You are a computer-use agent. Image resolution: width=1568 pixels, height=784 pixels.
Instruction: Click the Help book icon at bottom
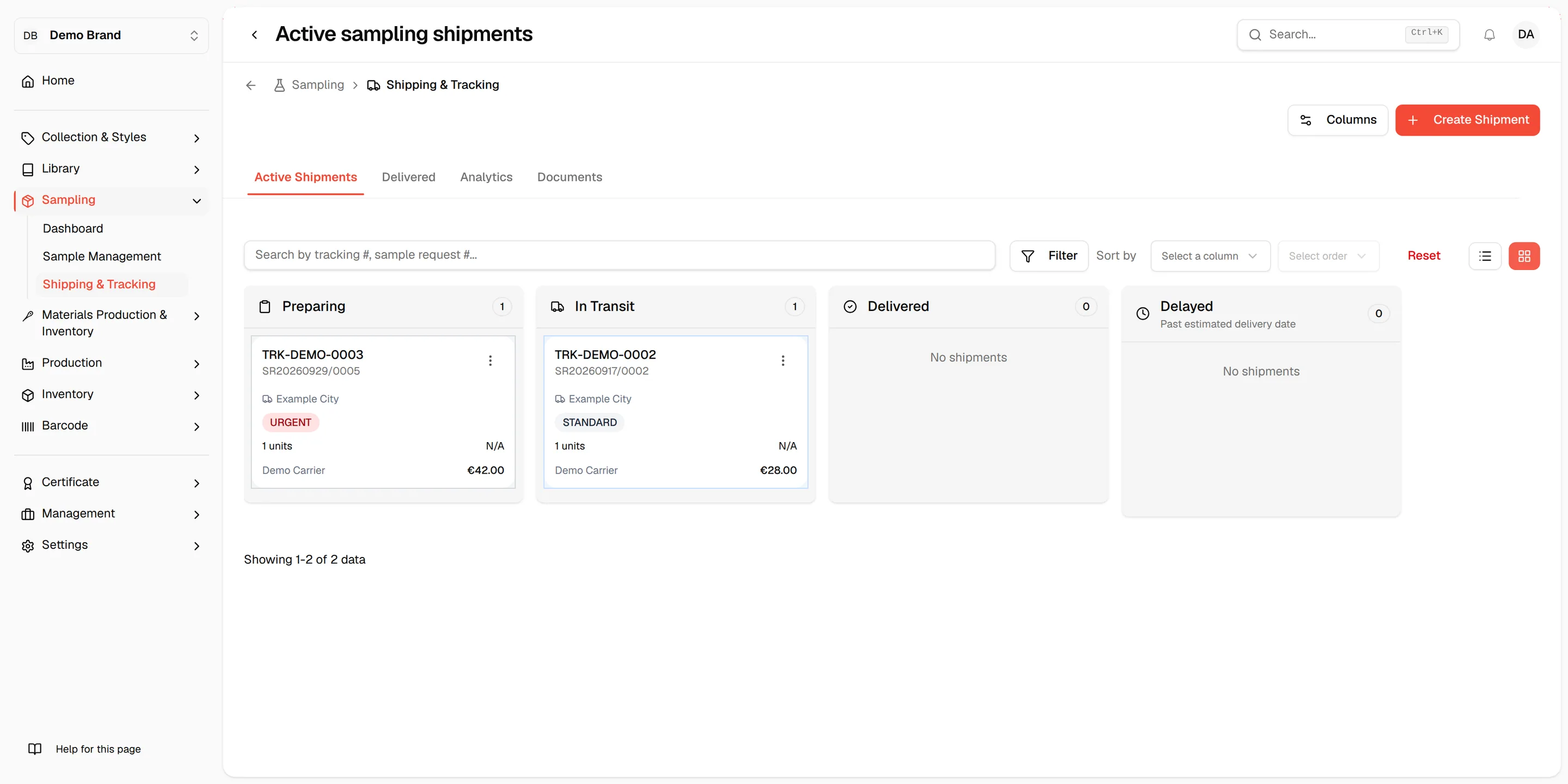pos(35,749)
